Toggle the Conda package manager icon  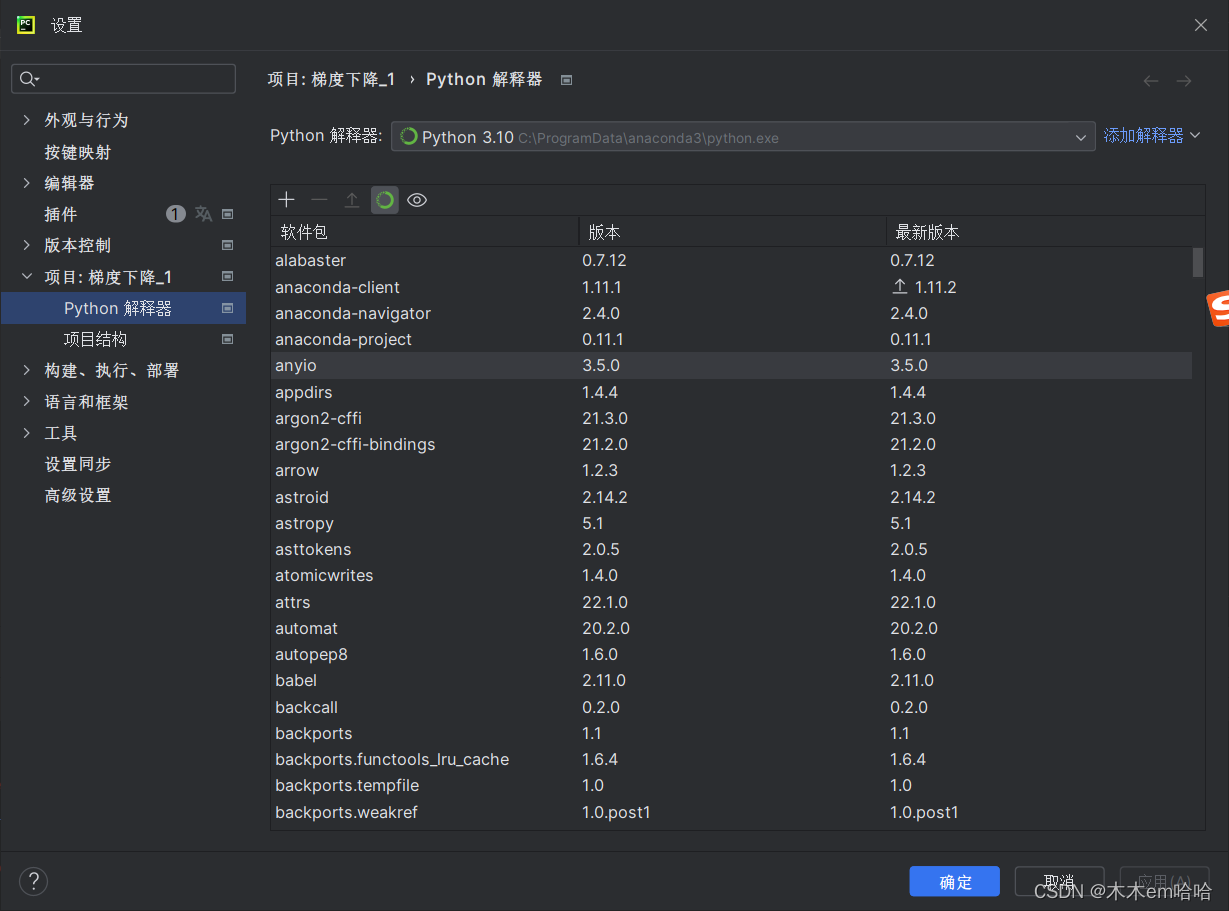point(385,200)
